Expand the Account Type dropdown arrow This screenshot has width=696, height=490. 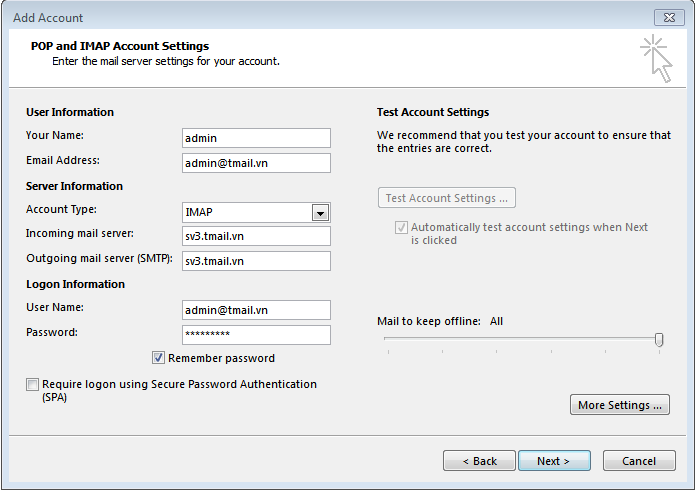(320, 212)
